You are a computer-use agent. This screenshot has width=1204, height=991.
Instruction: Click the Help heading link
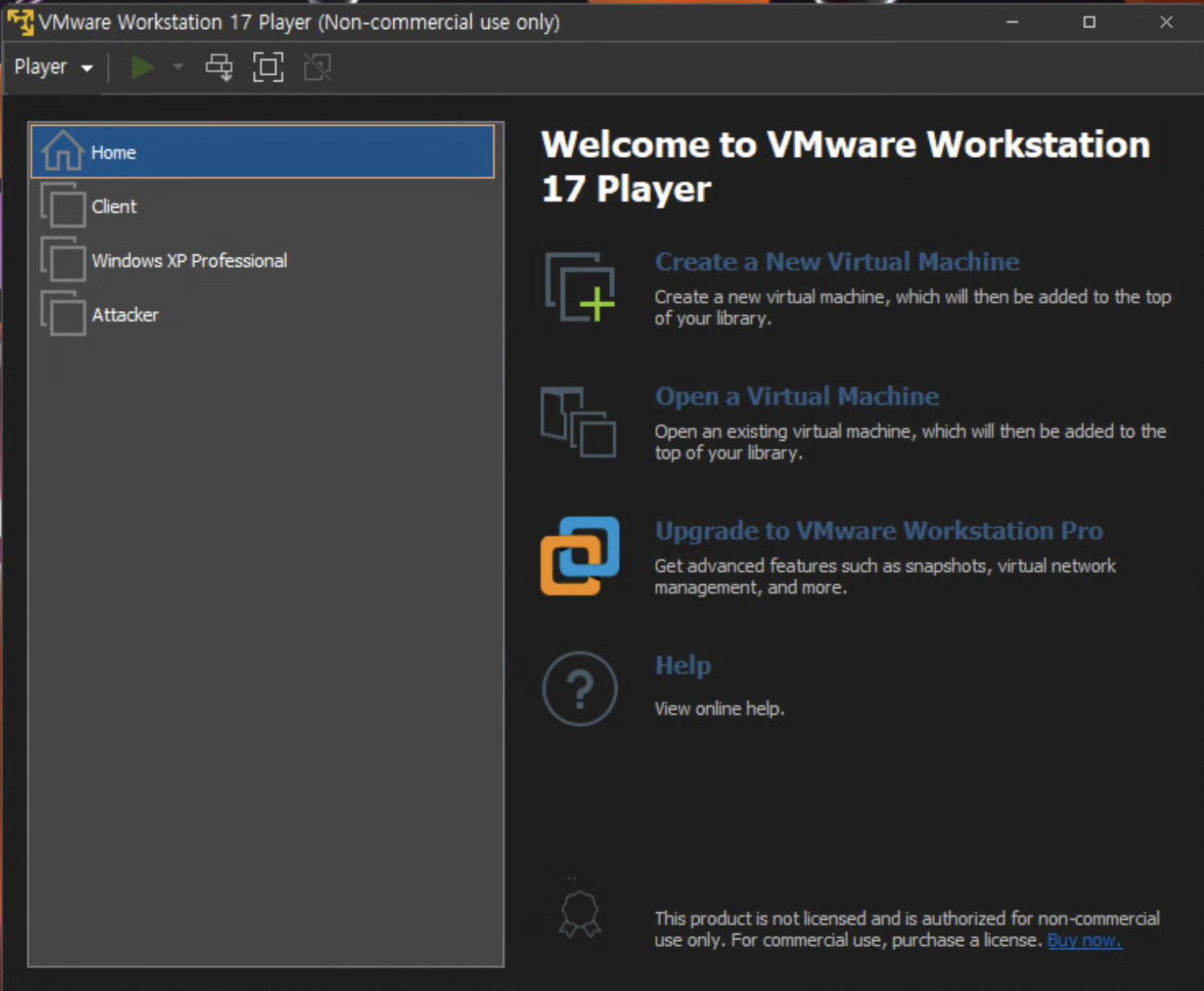(x=683, y=666)
